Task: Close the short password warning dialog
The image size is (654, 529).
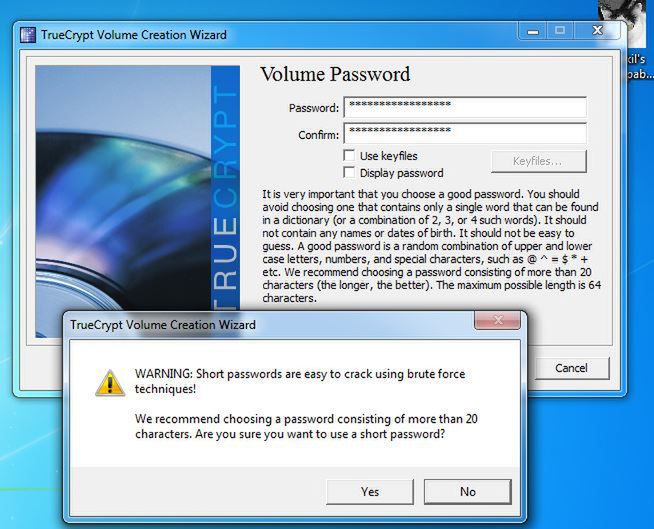Action: pos(497,320)
